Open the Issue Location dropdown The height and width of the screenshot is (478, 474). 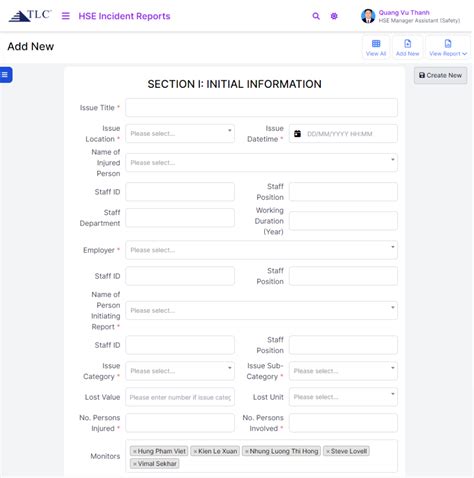[180, 134]
